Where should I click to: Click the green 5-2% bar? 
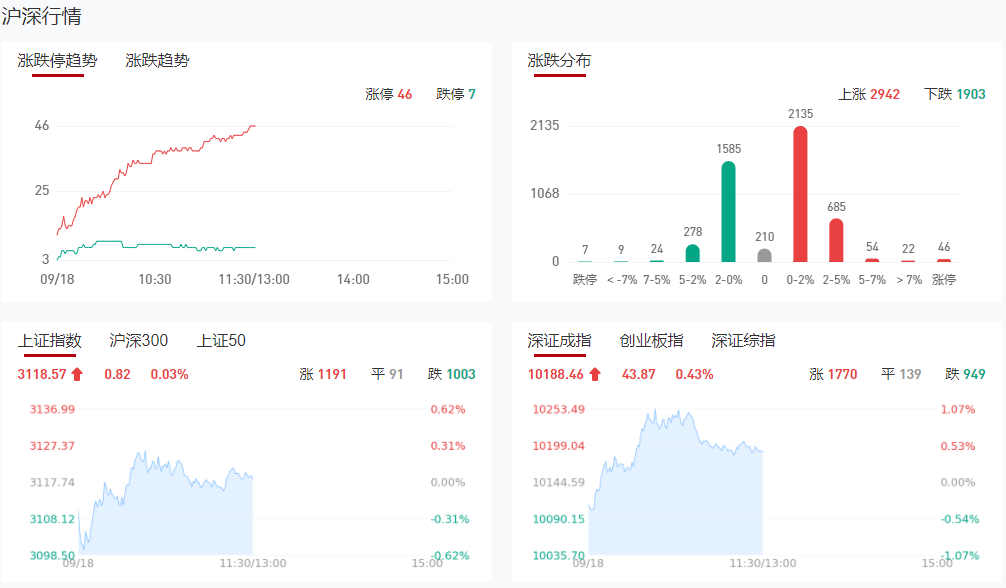point(692,253)
